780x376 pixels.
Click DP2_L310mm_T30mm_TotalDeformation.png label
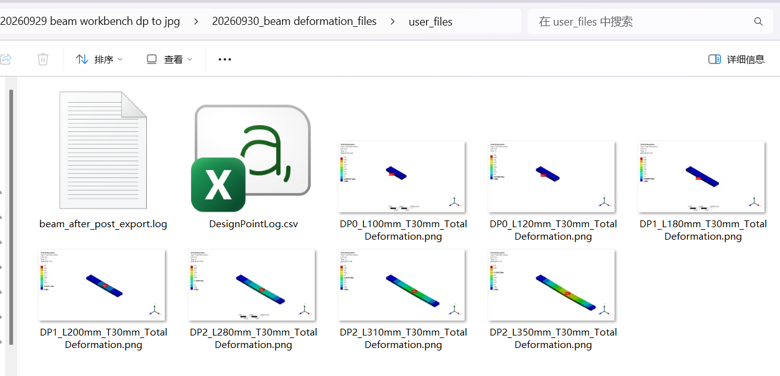(403, 338)
